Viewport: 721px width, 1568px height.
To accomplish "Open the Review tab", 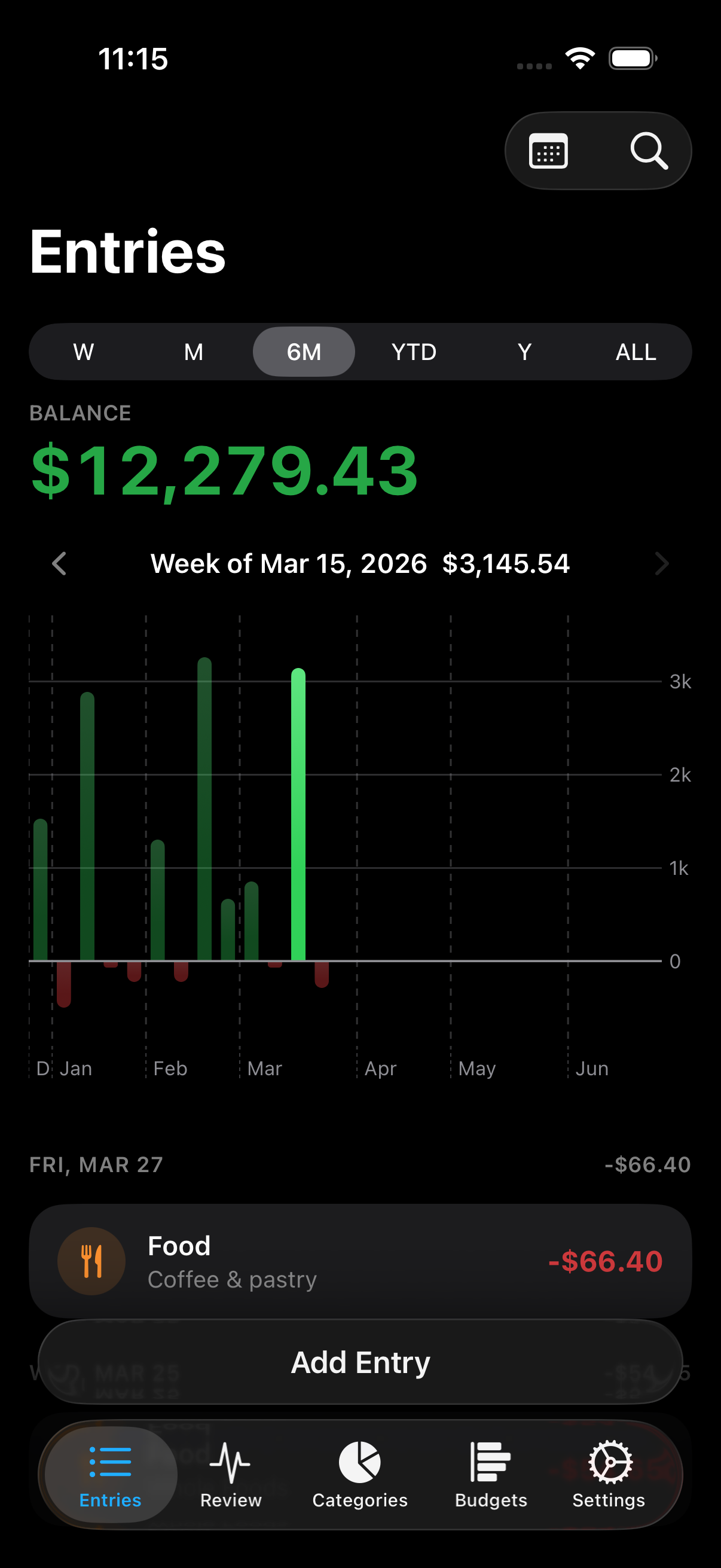I will tap(231, 1474).
